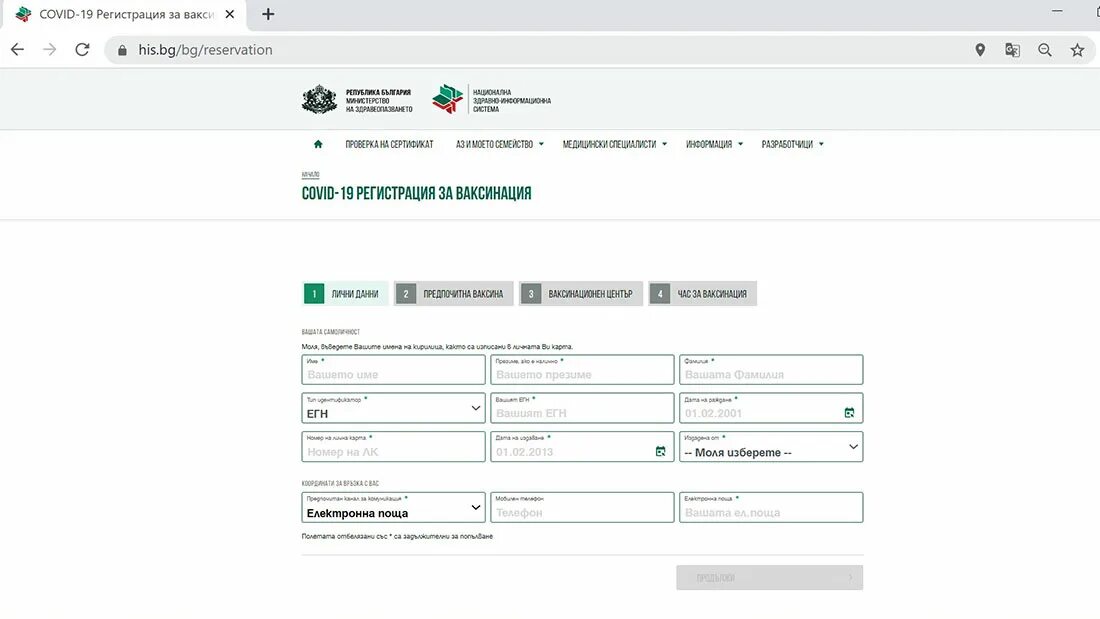Open preferred channel Електронна поща dropdown
The width and height of the screenshot is (1100, 619).
point(394,507)
